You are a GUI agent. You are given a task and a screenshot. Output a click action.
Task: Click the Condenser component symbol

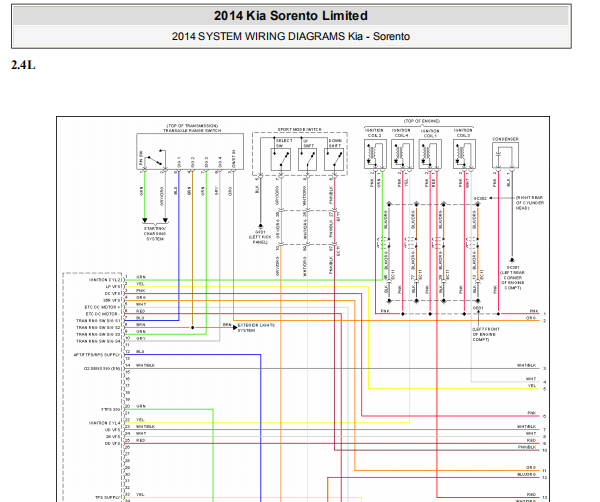click(x=505, y=155)
